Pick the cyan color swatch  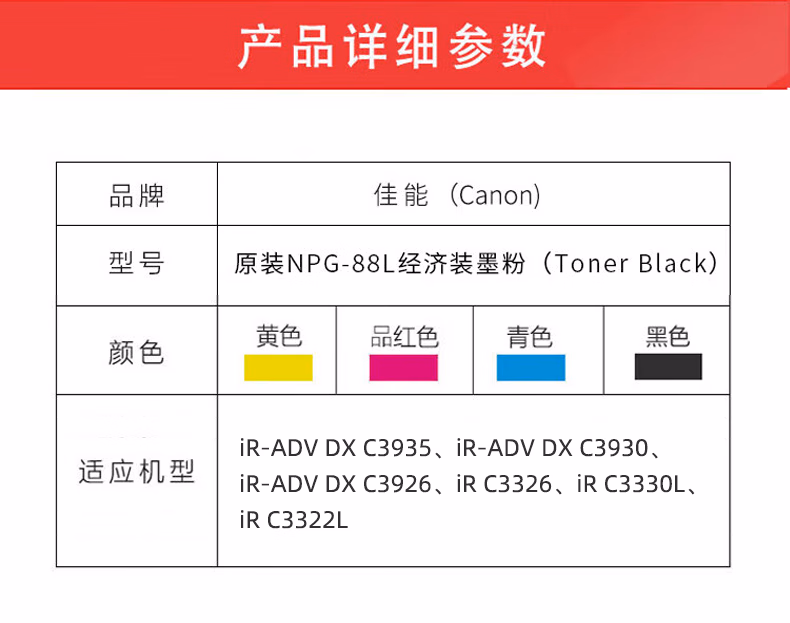(x=531, y=367)
